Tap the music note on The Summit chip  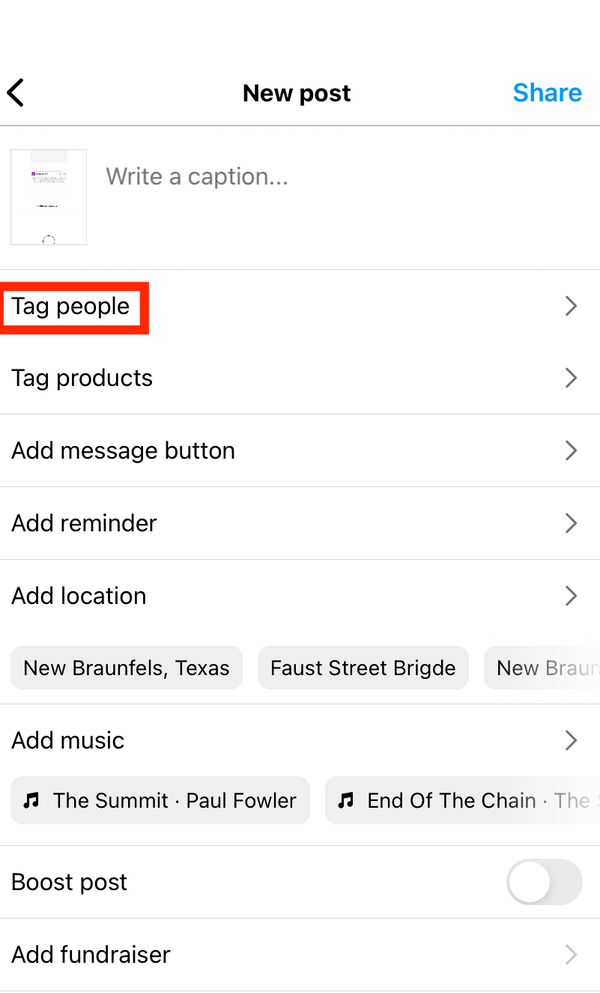coord(32,801)
